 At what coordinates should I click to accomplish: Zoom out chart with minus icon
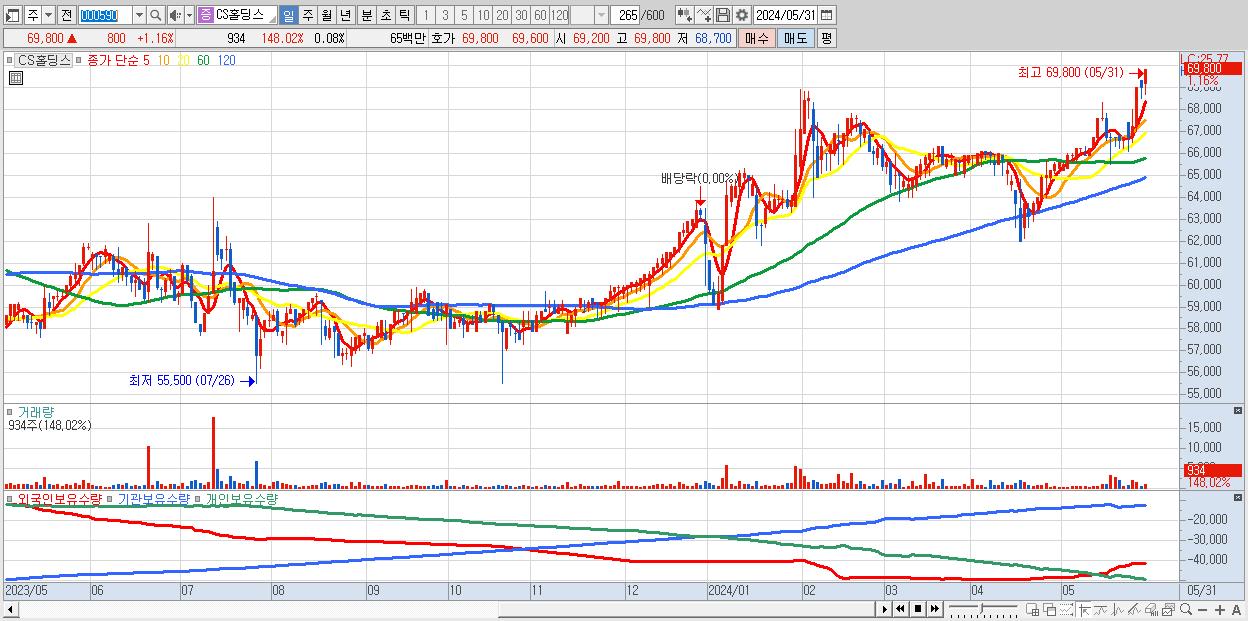(1203, 610)
